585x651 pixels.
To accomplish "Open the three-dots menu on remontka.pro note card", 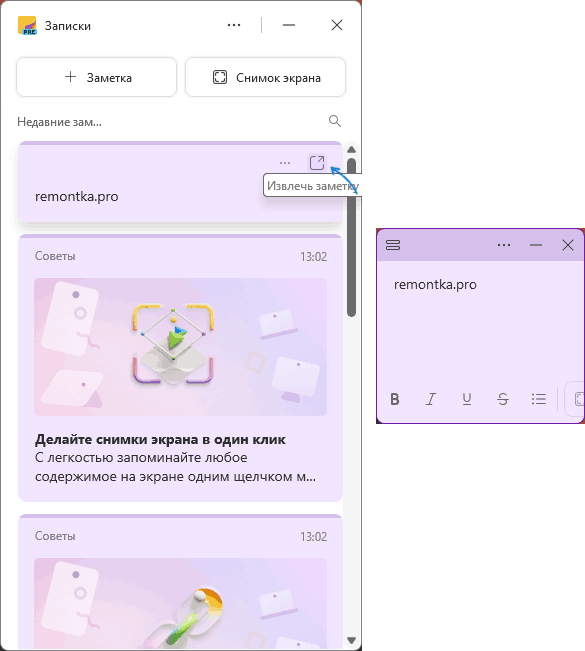I will 285,163.
